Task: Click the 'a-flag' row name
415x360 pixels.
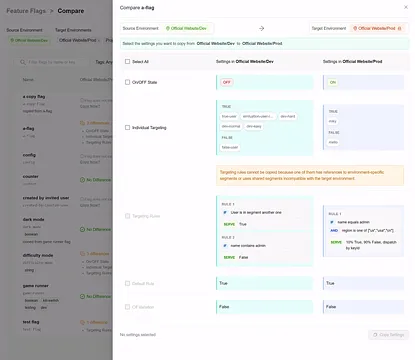Action: point(28,128)
